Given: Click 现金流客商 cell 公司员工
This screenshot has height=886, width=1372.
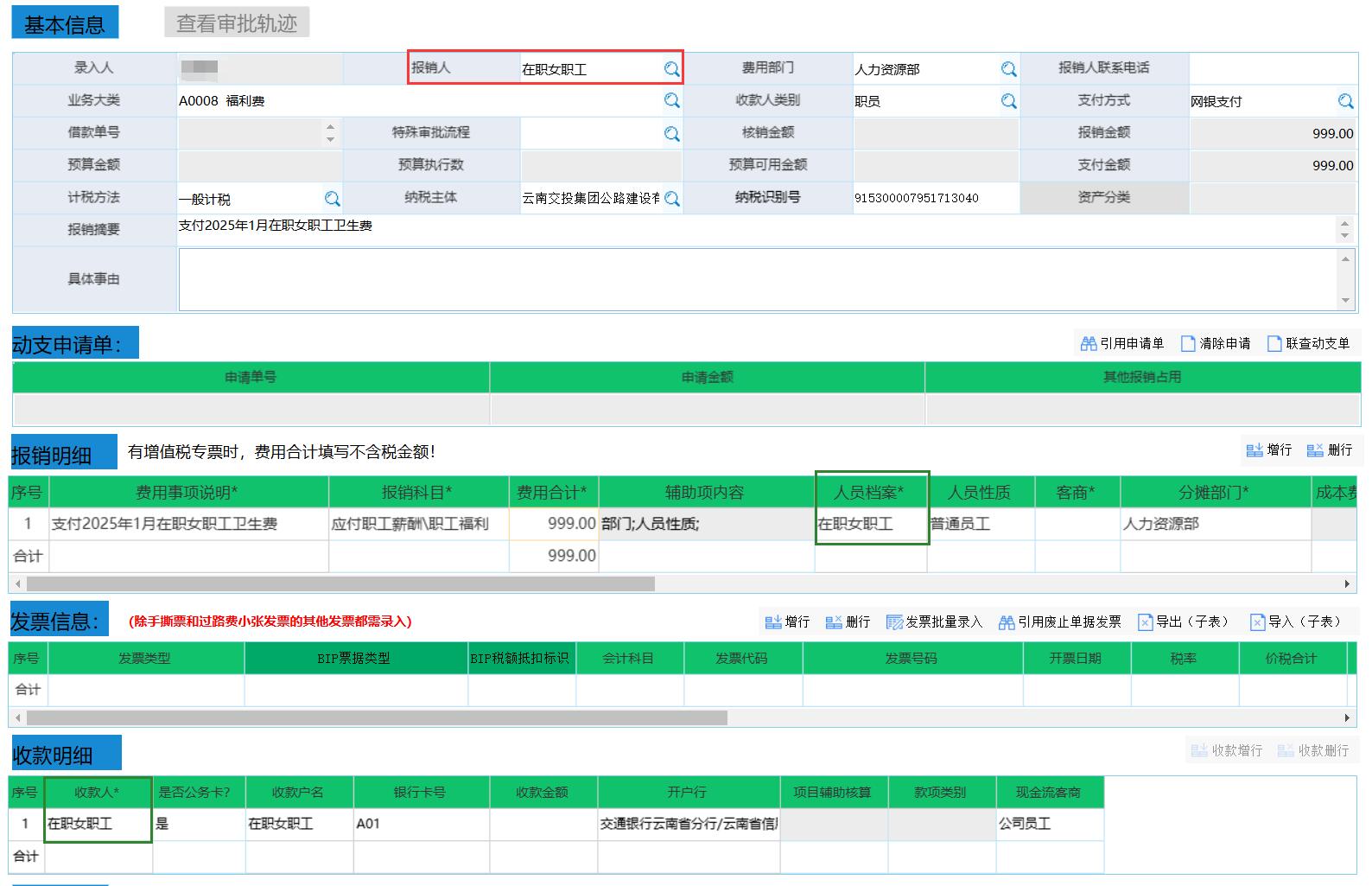Looking at the screenshot, I should pos(1050,824).
